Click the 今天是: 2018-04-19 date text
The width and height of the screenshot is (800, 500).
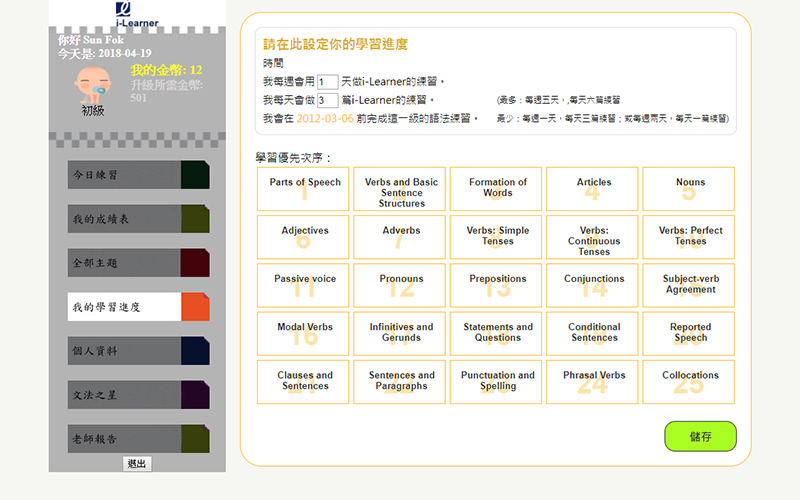[105, 53]
